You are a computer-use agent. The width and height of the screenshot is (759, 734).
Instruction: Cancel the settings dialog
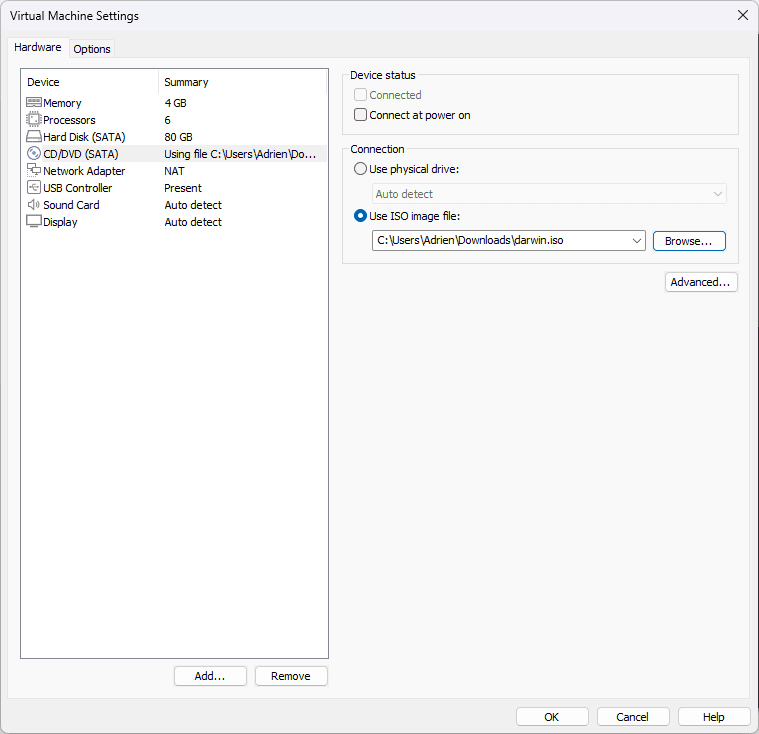[633, 717]
